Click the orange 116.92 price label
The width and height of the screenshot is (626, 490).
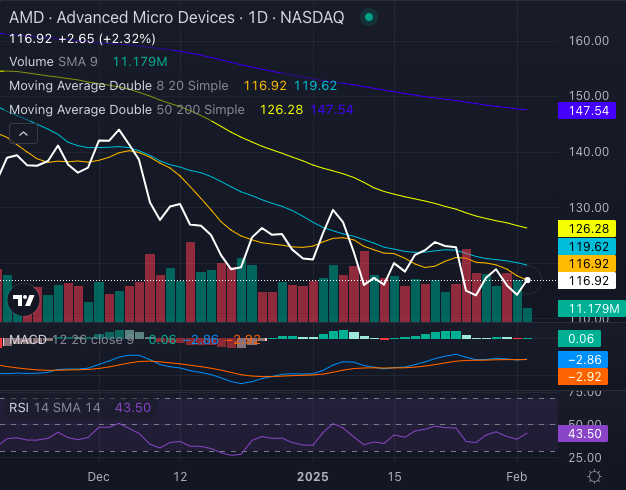[x=585, y=263]
